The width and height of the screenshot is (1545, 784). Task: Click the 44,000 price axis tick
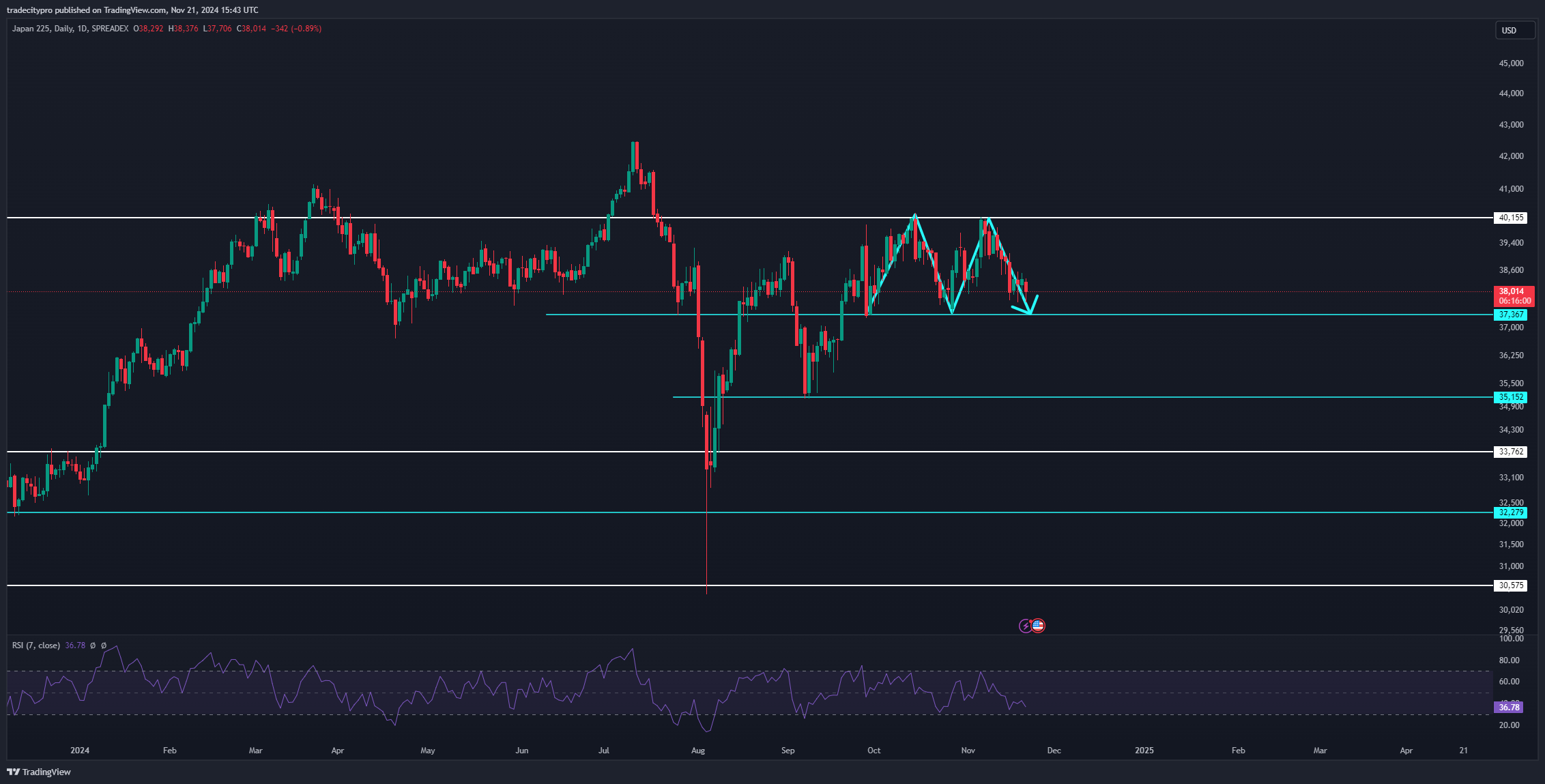(x=1511, y=93)
